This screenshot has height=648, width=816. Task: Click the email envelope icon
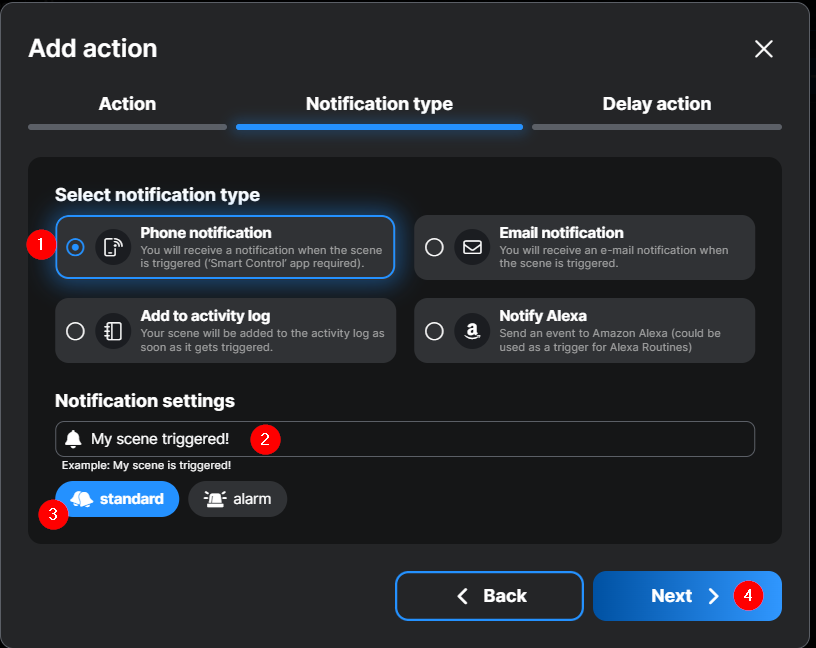tap(472, 247)
